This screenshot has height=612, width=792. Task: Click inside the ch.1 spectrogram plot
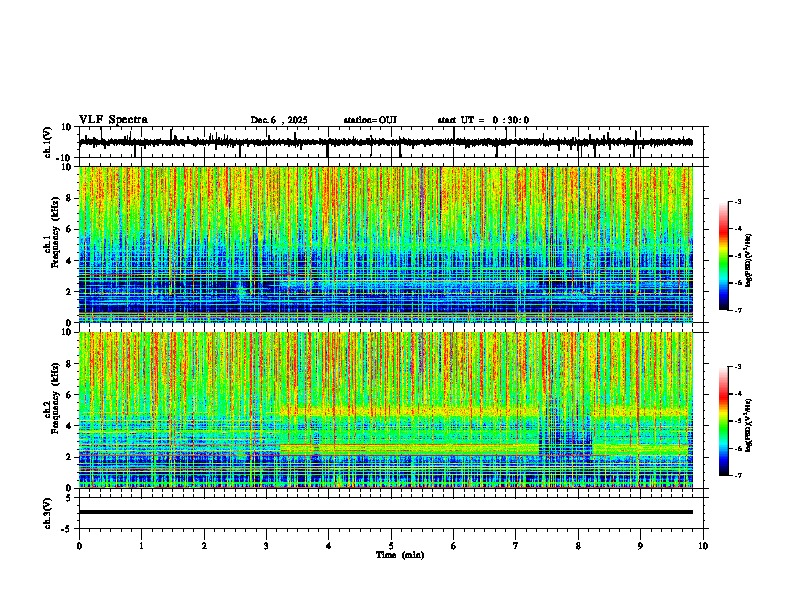(x=386, y=244)
